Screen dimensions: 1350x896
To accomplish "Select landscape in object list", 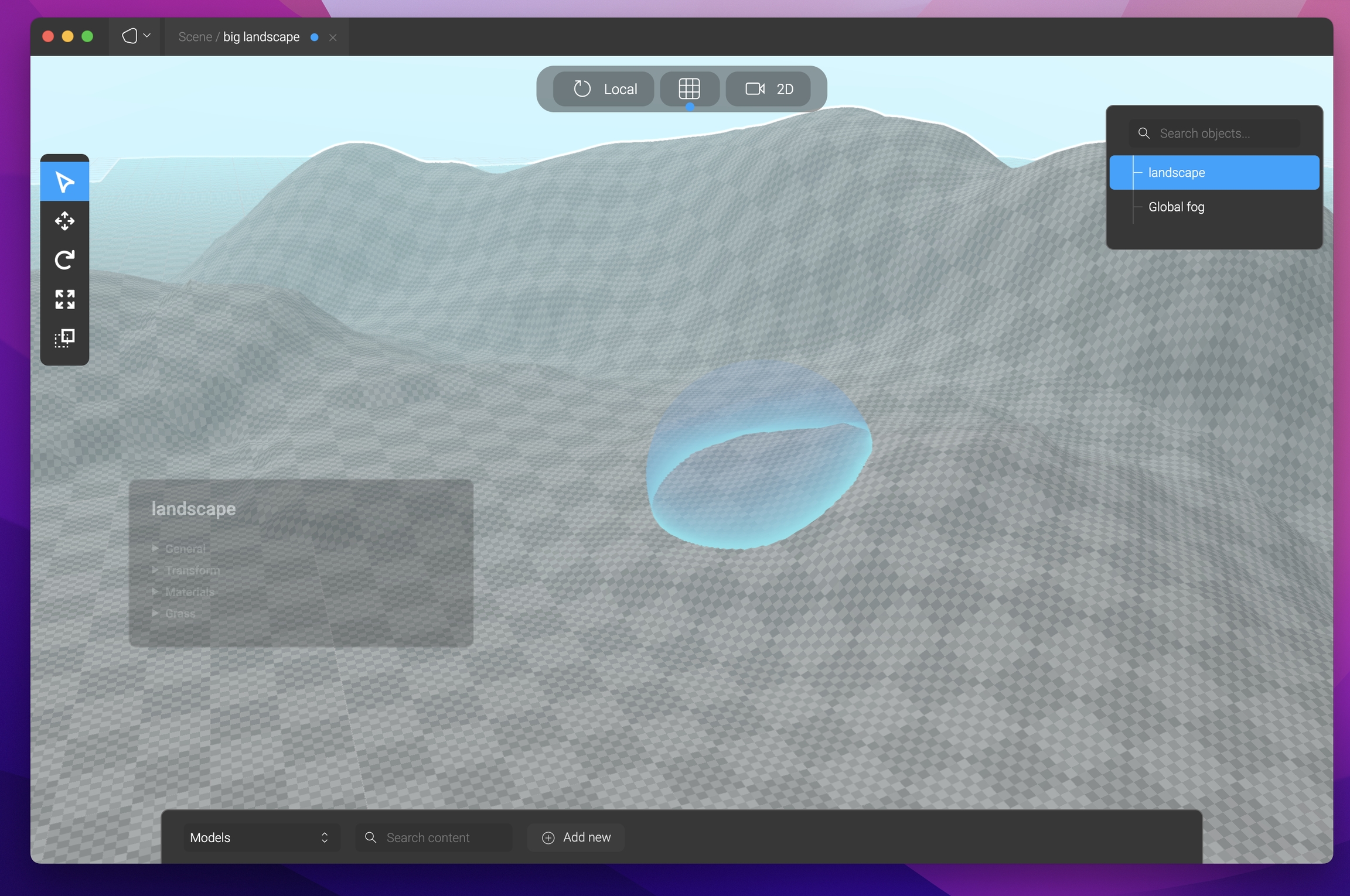I will [x=1176, y=173].
